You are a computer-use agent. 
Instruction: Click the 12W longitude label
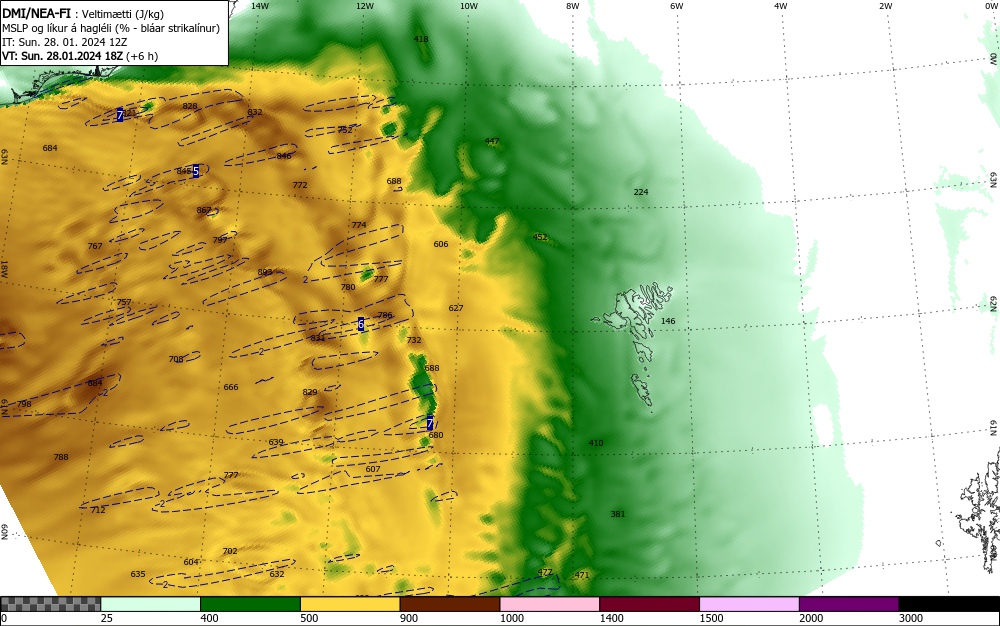365,6
